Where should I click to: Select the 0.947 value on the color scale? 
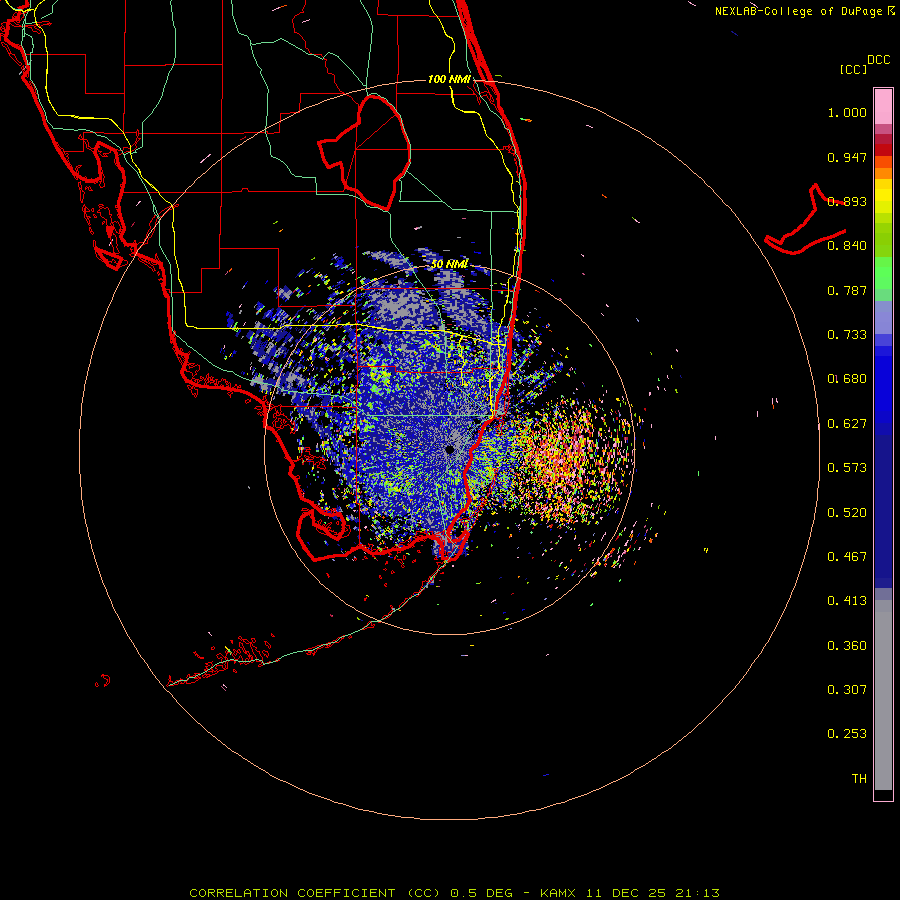(847, 157)
